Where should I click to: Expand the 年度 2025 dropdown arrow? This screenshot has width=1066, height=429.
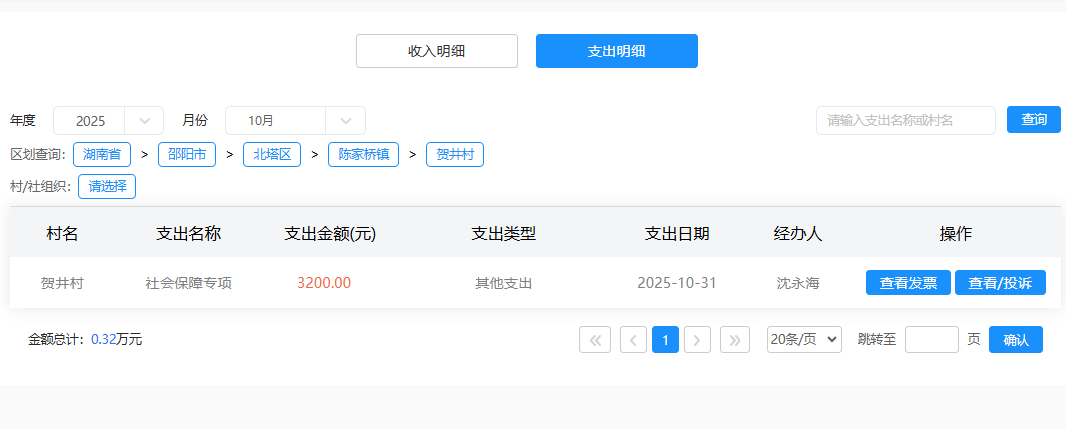click(x=145, y=121)
